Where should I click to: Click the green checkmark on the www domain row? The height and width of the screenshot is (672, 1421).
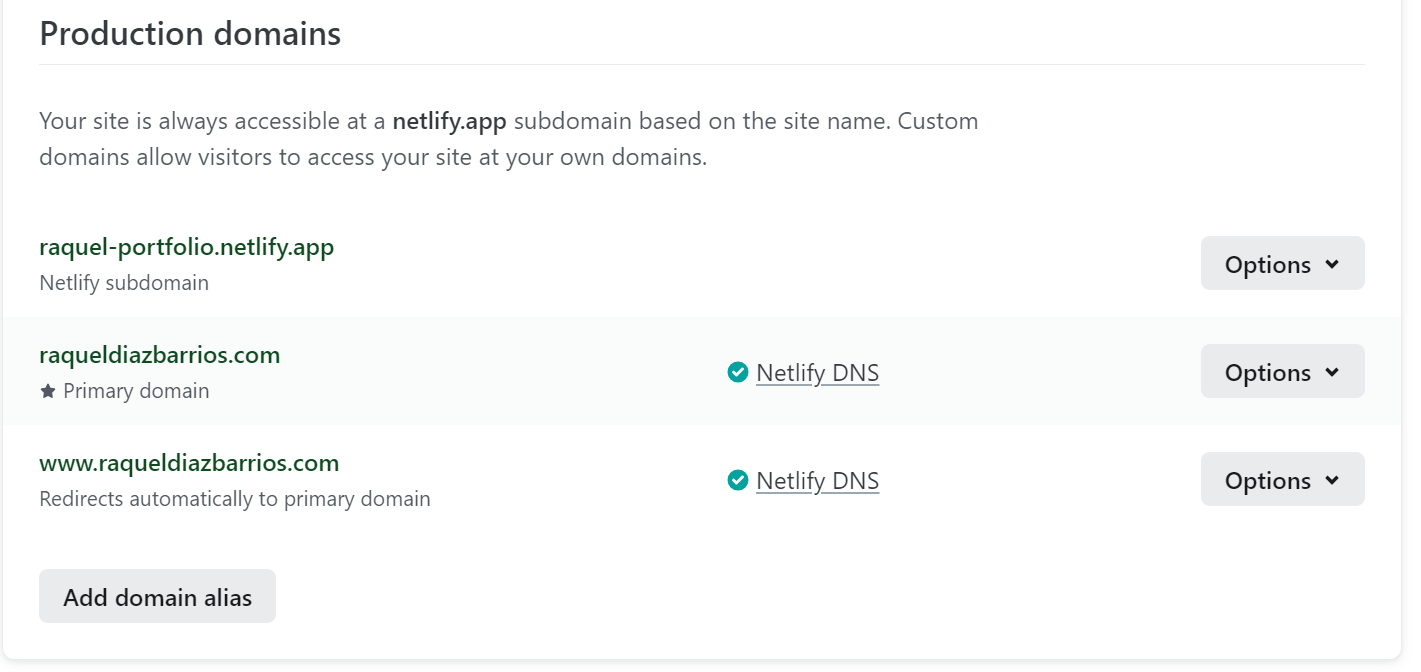pyautogui.click(x=738, y=481)
